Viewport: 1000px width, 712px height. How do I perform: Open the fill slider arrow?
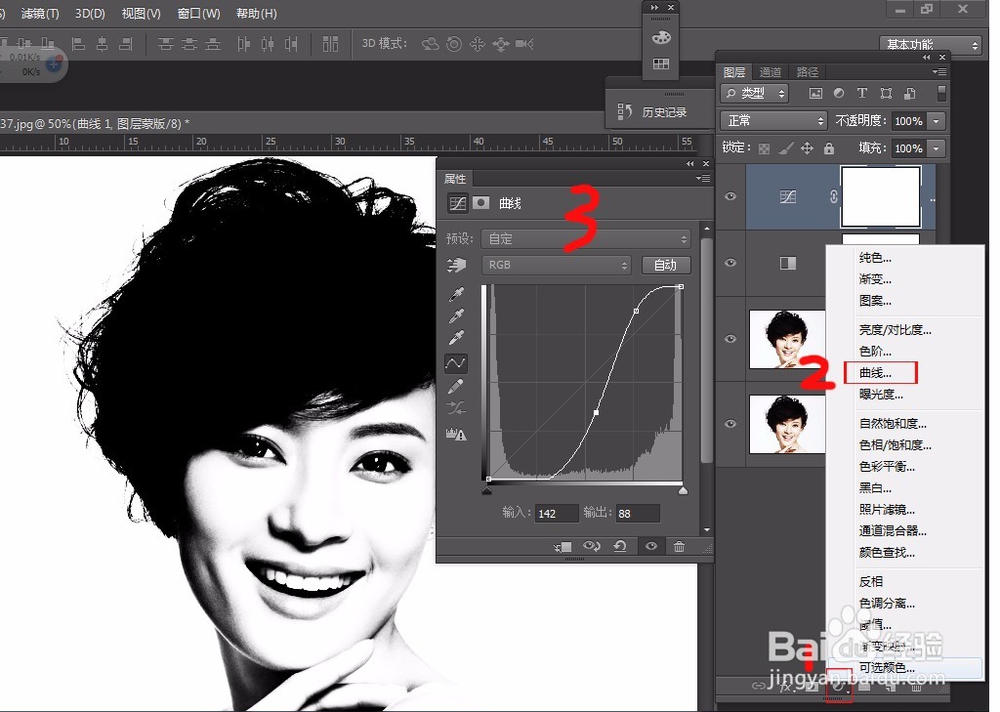(x=936, y=149)
